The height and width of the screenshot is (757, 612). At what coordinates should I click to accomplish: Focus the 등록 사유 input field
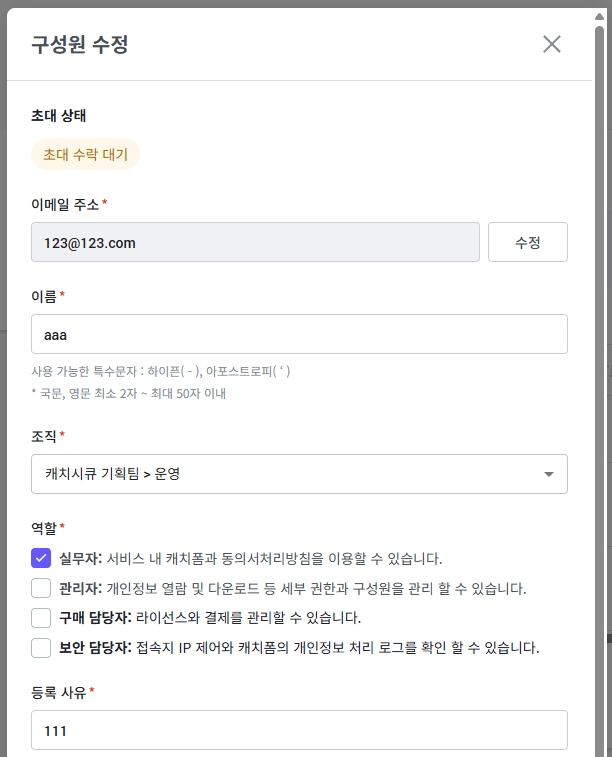tap(299, 731)
